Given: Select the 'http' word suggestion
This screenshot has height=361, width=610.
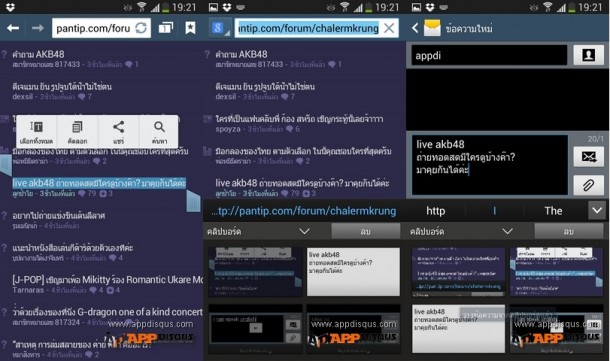Looking at the screenshot, I should tap(435, 211).
